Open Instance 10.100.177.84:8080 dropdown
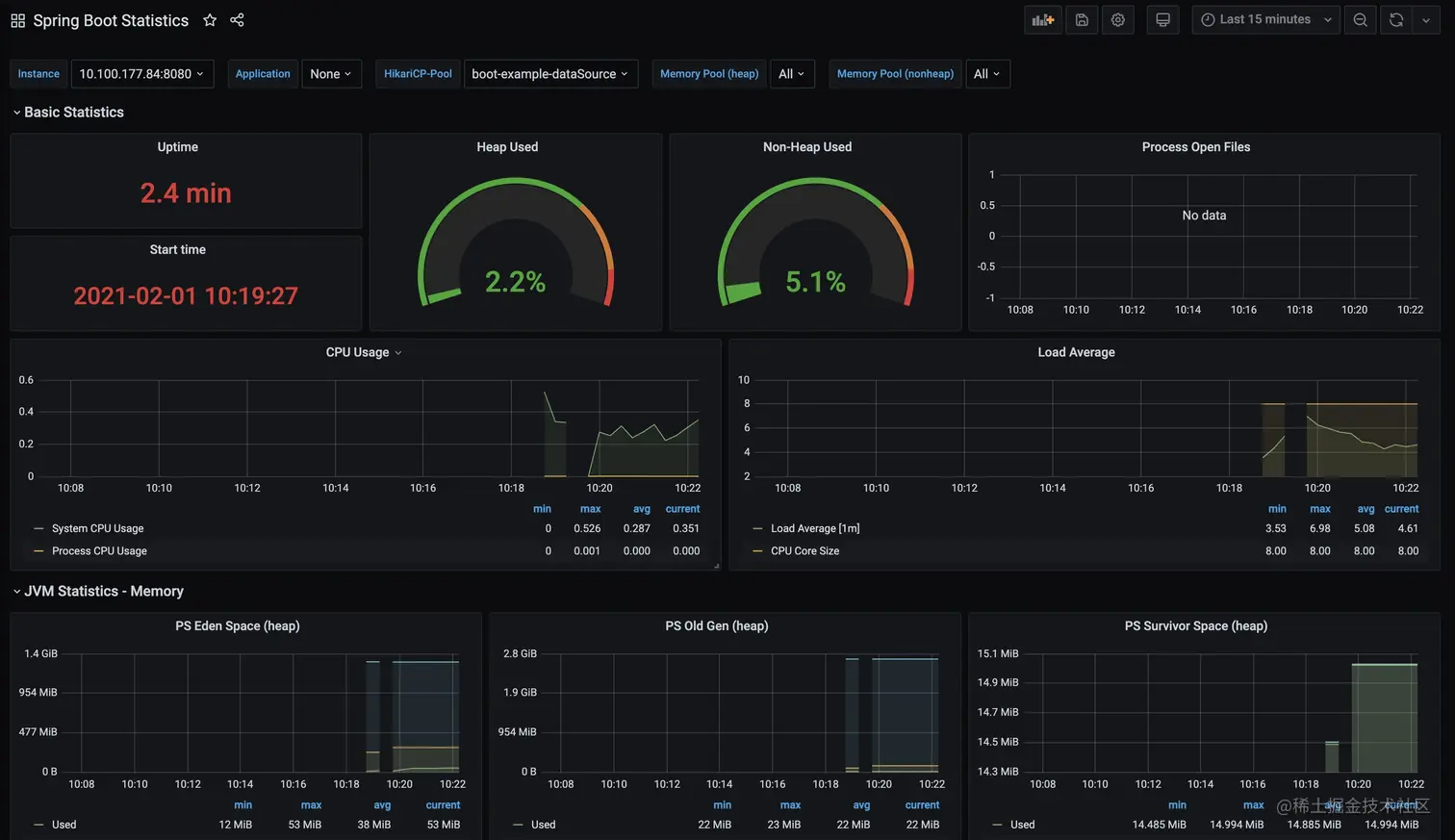The image size is (1455, 840). click(x=141, y=74)
